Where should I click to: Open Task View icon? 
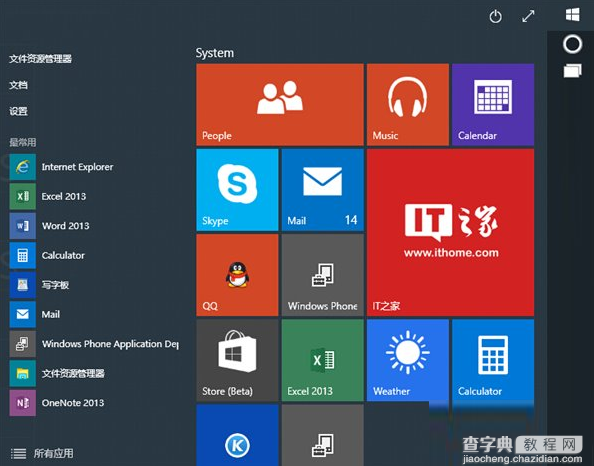[x=572, y=71]
